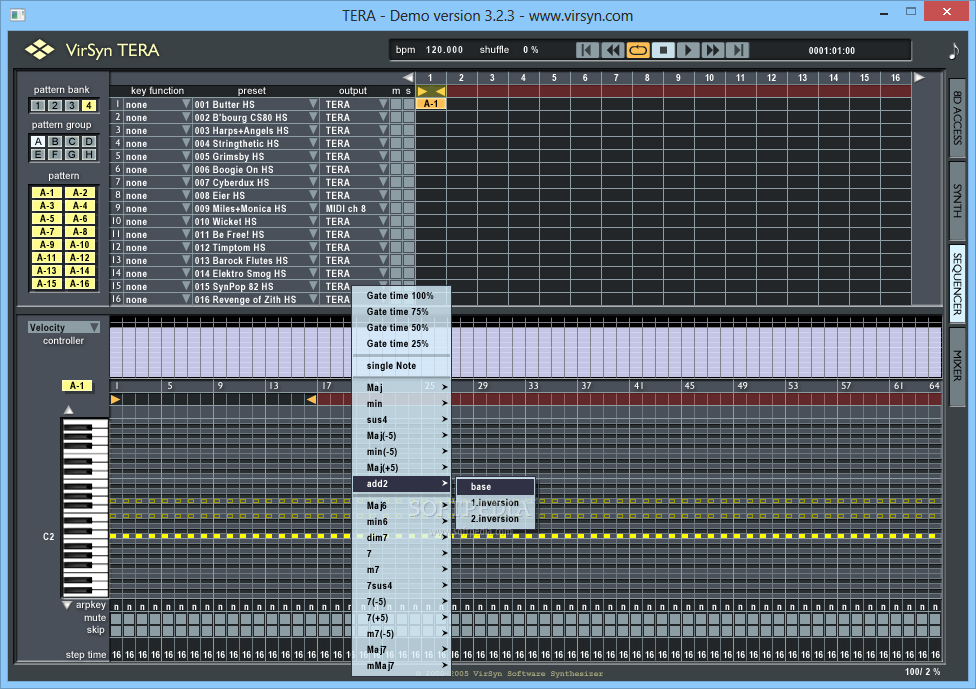This screenshot has height=689, width=976.
Task: Click the go-to-start transport button
Action: pos(588,50)
